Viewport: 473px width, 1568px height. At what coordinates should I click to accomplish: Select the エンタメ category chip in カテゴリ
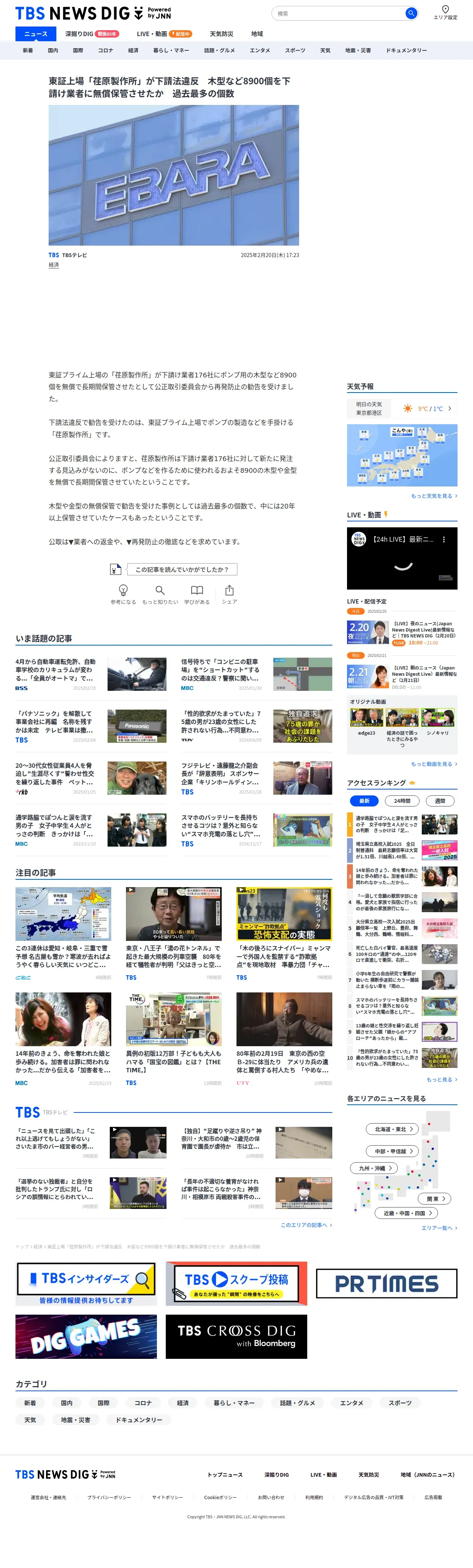tap(351, 1402)
